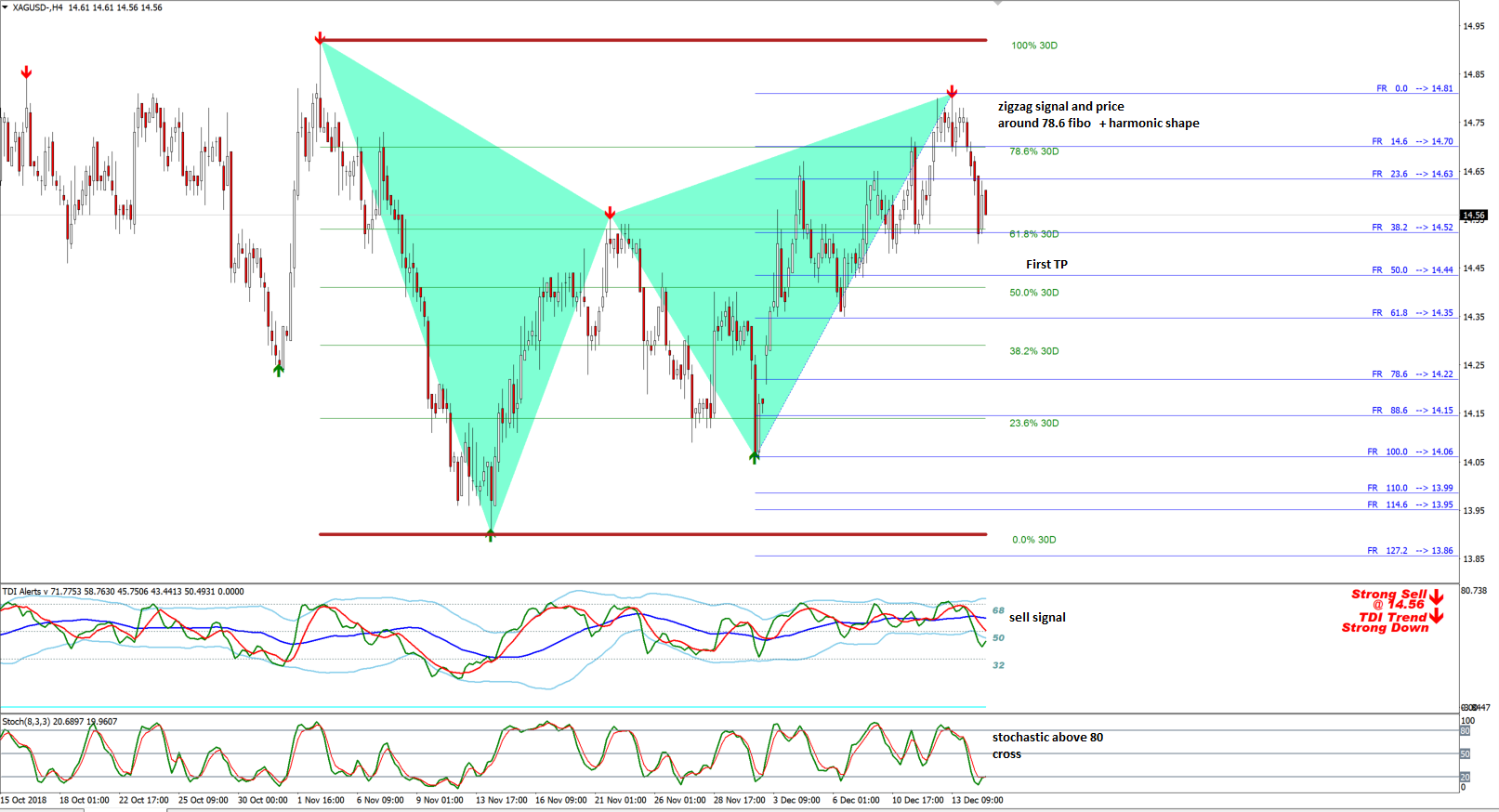Screen dimensions: 1499x812
Task: Select the red down arrow at harmonic midpoint peak
Action: [610, 213]
